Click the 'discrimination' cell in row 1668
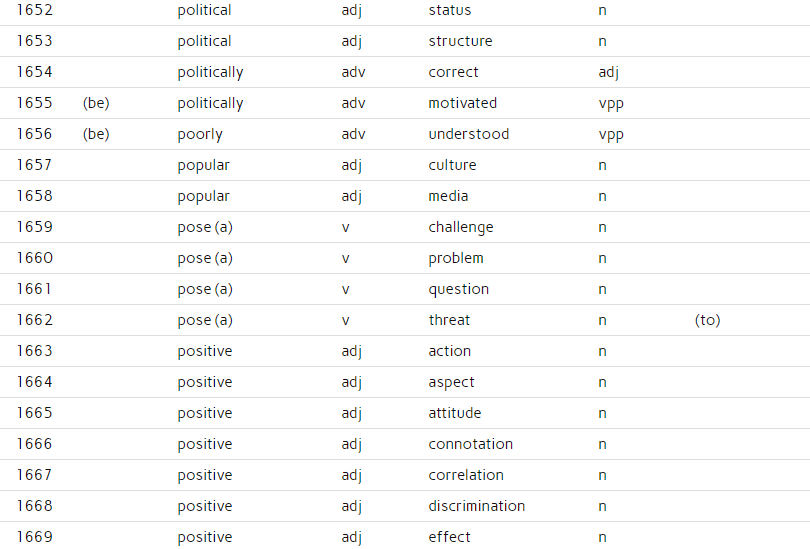The width and height of the screenshot is (810, 549). [476, 506]
